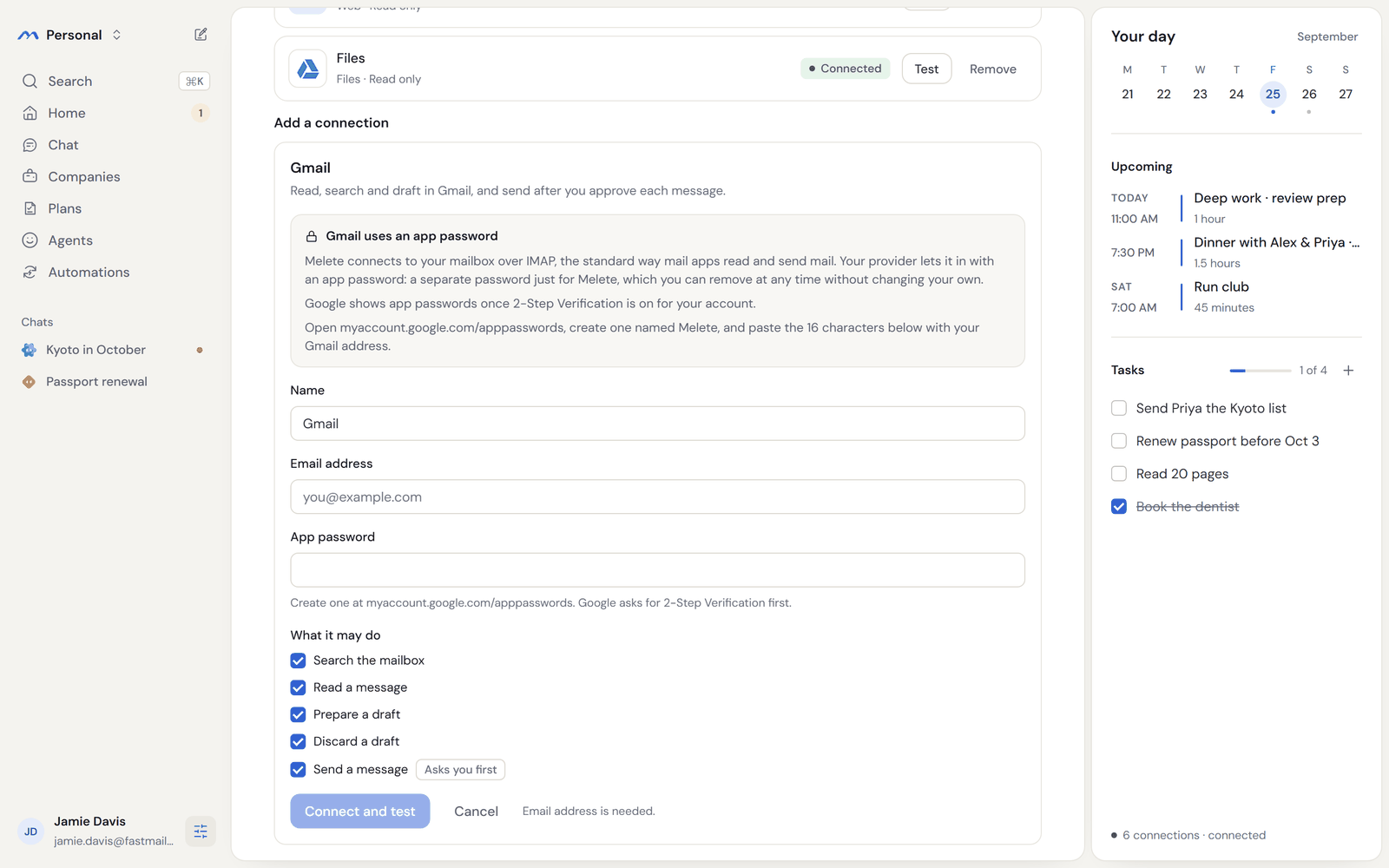Open settings sliders icon near Jamie Davis
Screen dimensions: 1389x868
[201, 832]
